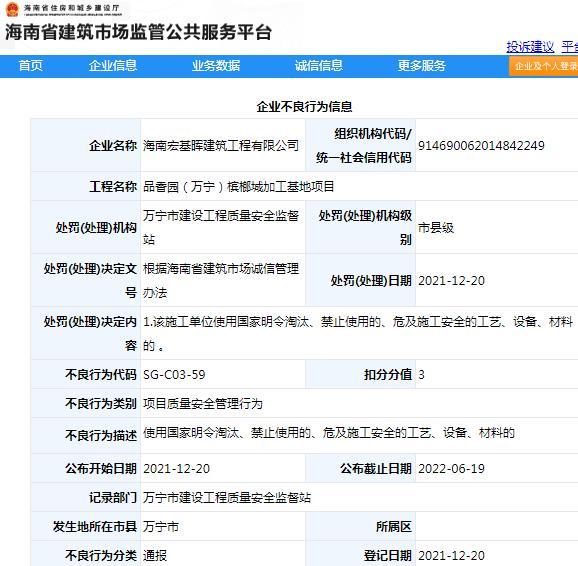The width and height of the screenshot is (578, 566).
Task: Open the 更多服务 menu
Action: (x=422, y=66)
